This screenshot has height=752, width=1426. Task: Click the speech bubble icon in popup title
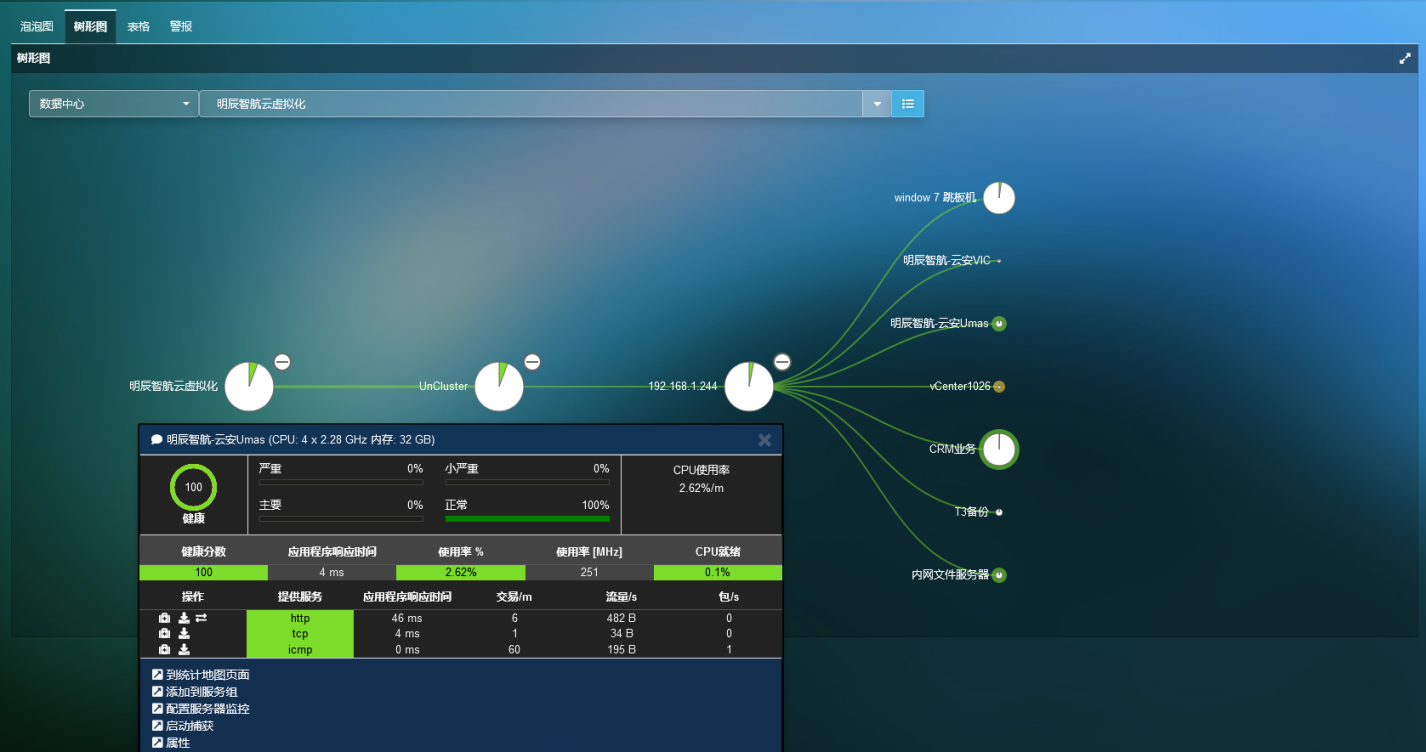(157, 440)
